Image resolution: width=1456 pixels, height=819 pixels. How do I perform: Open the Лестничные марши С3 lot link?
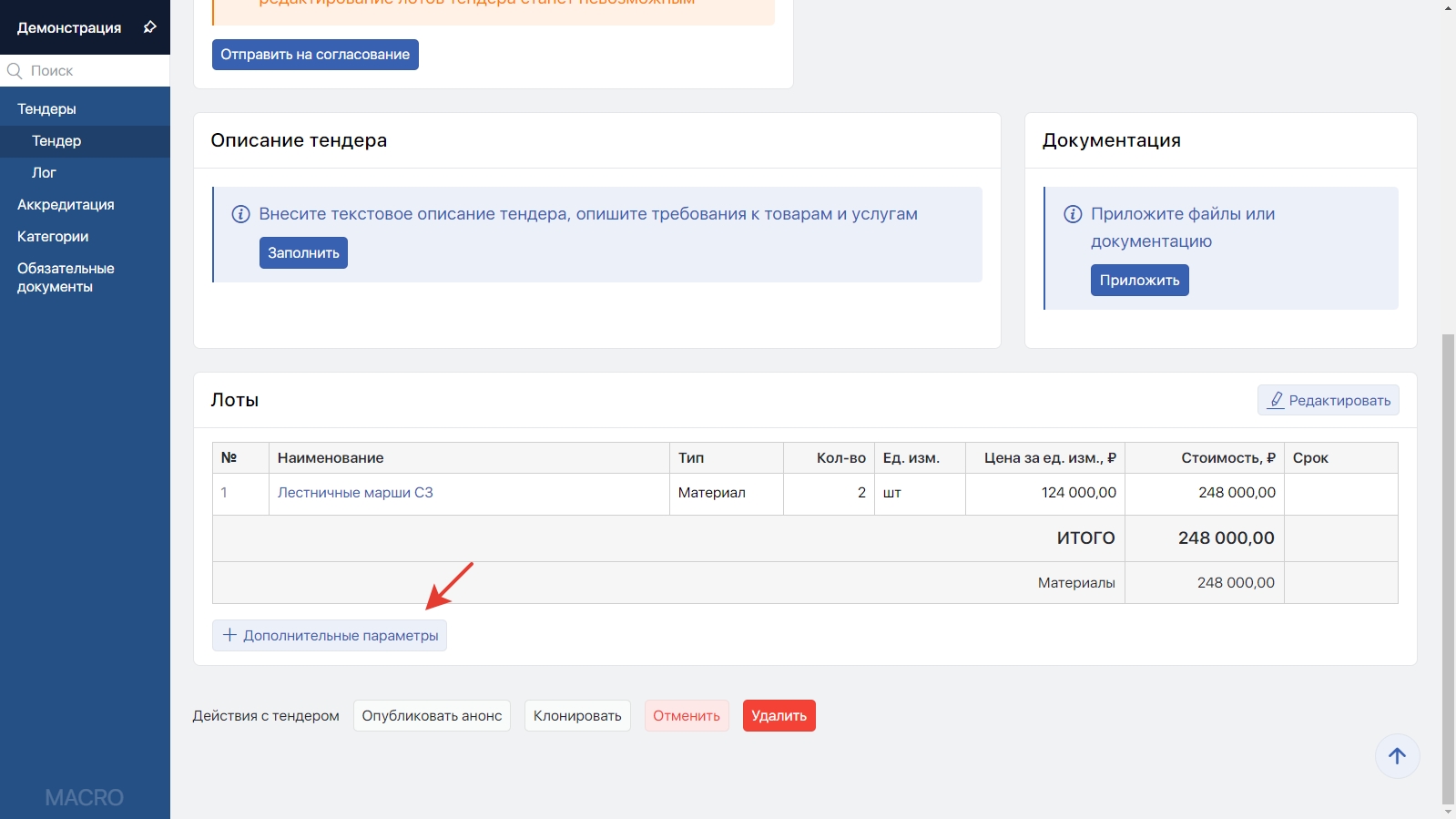pyautogui.click(x=355, y=493)
